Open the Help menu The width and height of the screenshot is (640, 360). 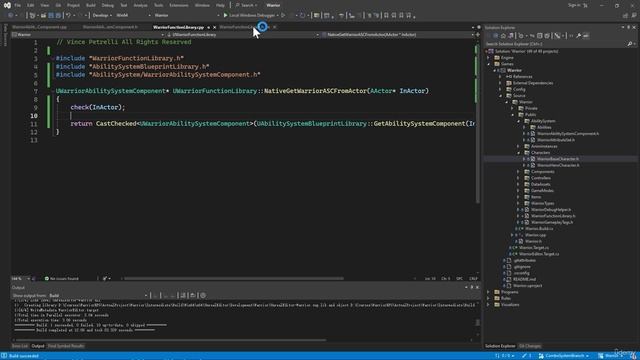point(220,5)
